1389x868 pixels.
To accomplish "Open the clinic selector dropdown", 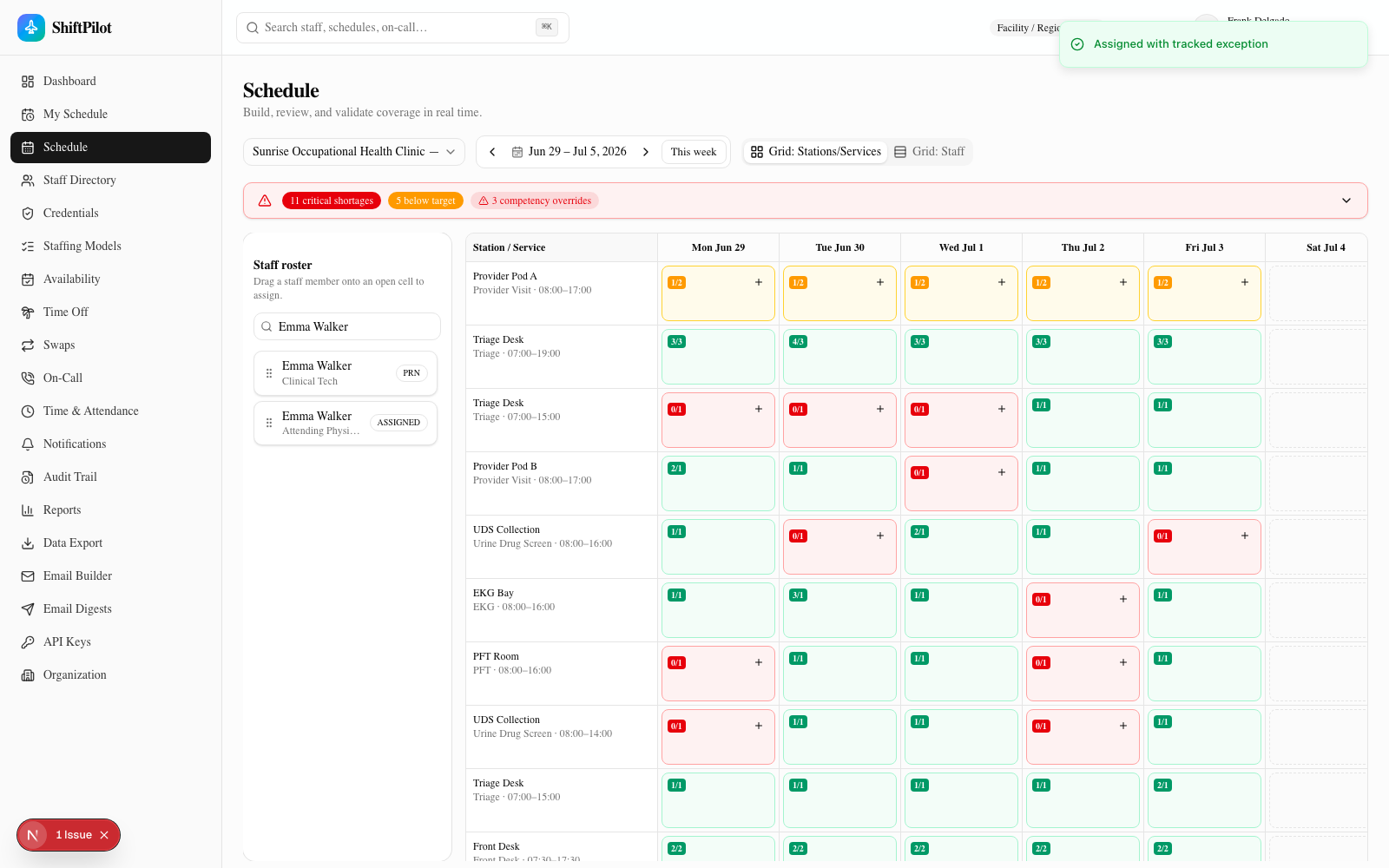I will click(354, 152).
